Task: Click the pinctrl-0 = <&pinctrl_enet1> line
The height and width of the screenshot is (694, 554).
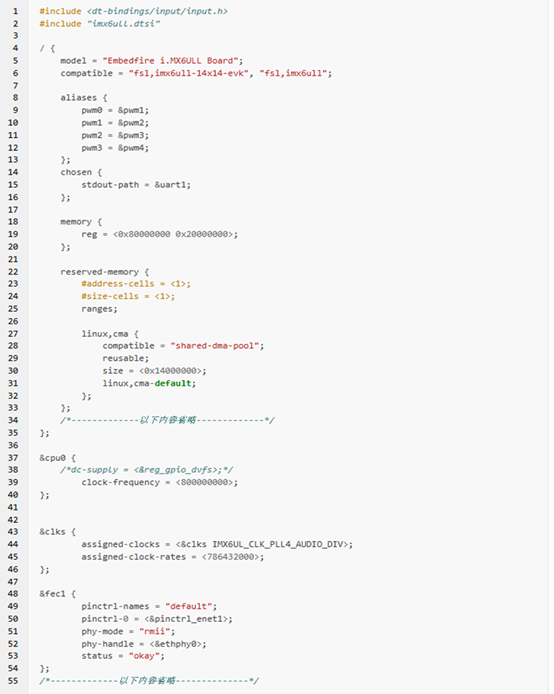Action: (157, 619)
